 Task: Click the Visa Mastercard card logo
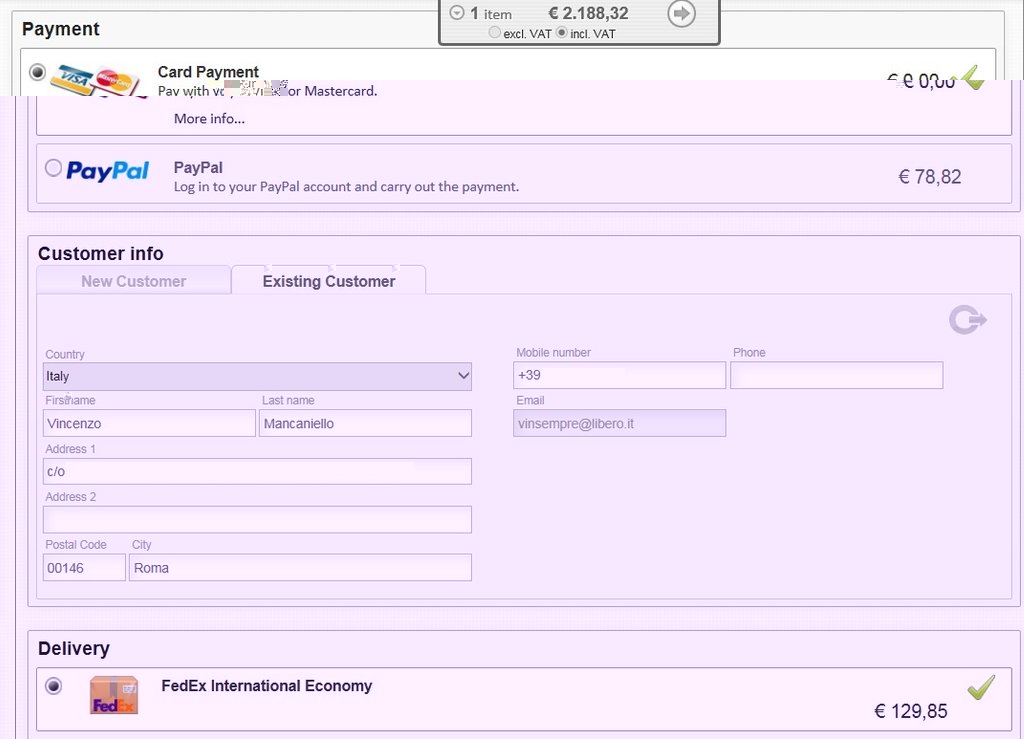[96, 80]
